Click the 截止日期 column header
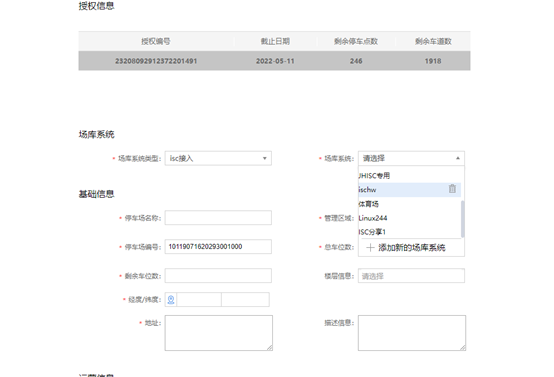This screenshot has width=554, height=377. tap(275, 41)
